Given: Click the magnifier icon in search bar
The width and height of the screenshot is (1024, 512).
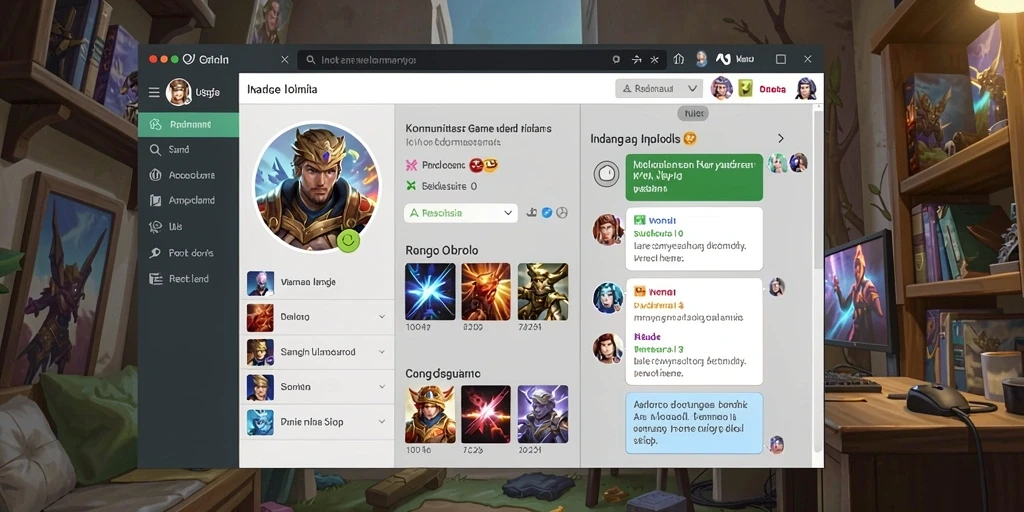Looking at the screenshot, I should click(311, 59).
